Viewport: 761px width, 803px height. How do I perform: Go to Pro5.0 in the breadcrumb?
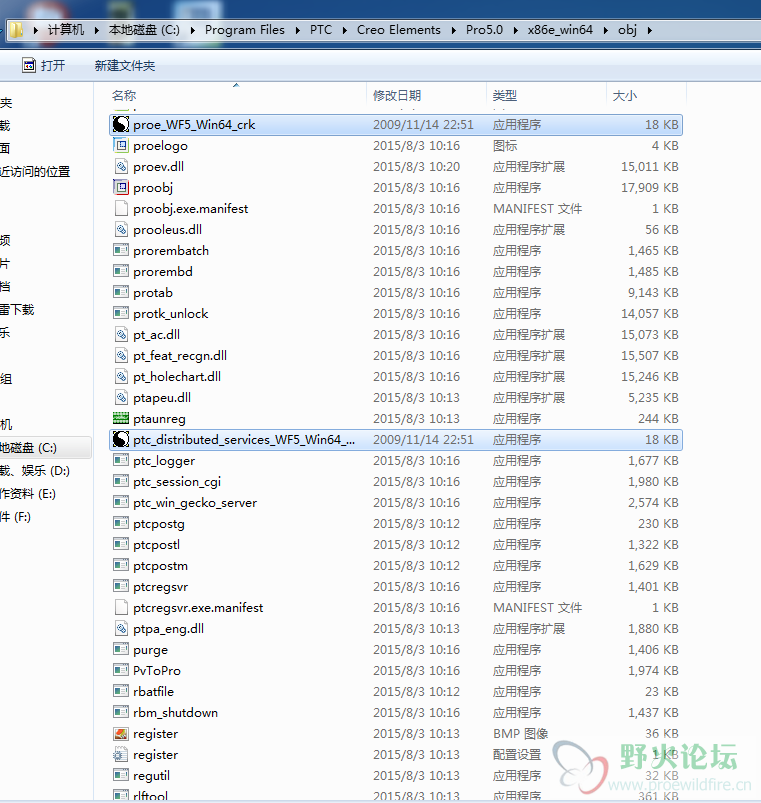coord(484,30)
